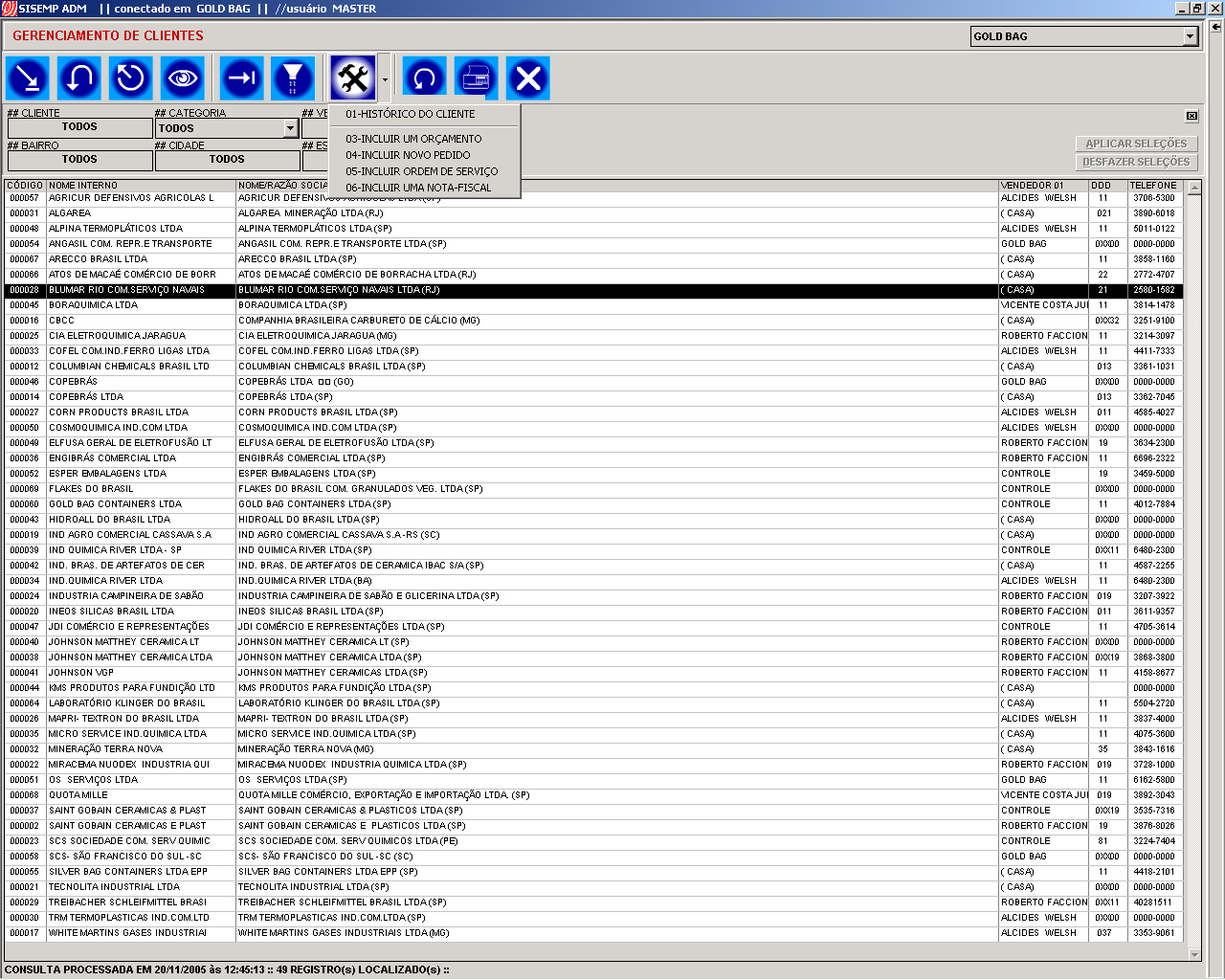The image size is (1225, 980).
Task: Click the arrow-to-bar go-to icon
Action: 242,78
